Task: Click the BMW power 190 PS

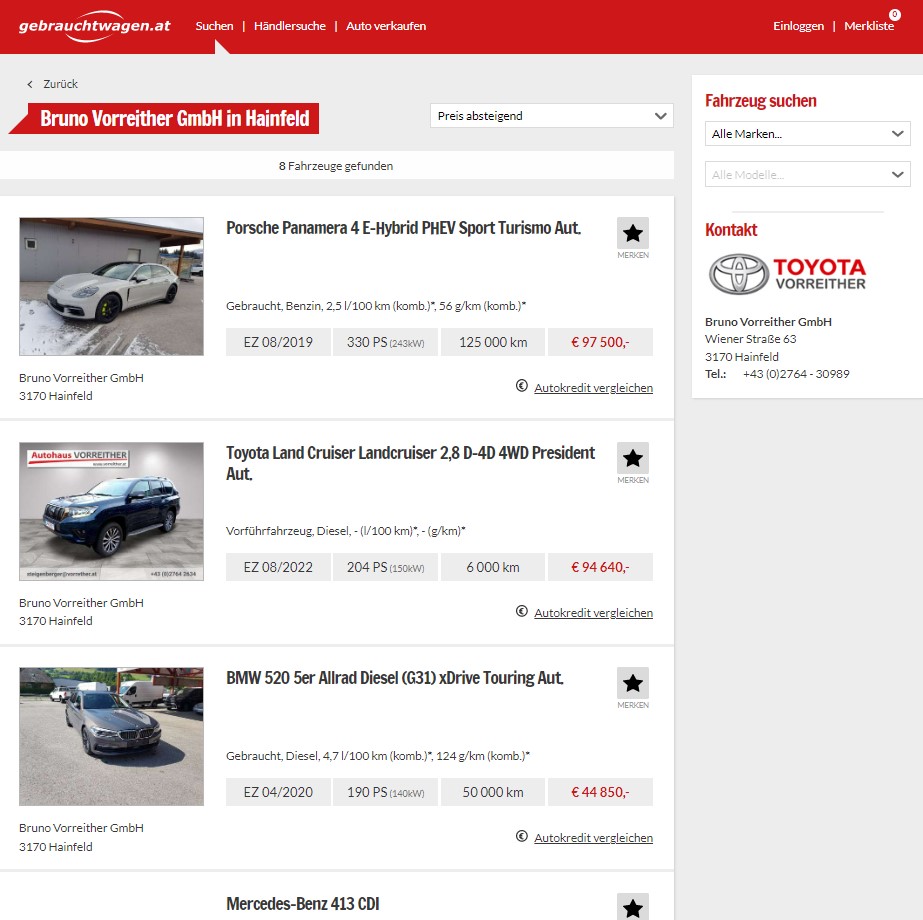Action: (385, 792)
